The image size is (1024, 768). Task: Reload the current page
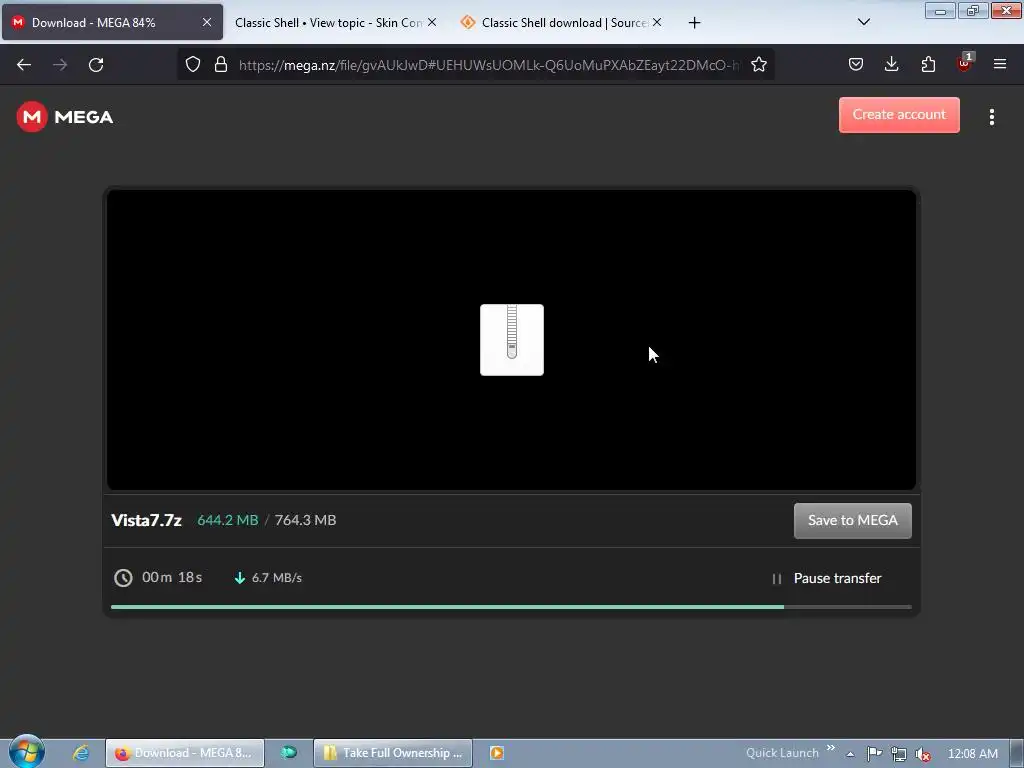tap(96, 65)
